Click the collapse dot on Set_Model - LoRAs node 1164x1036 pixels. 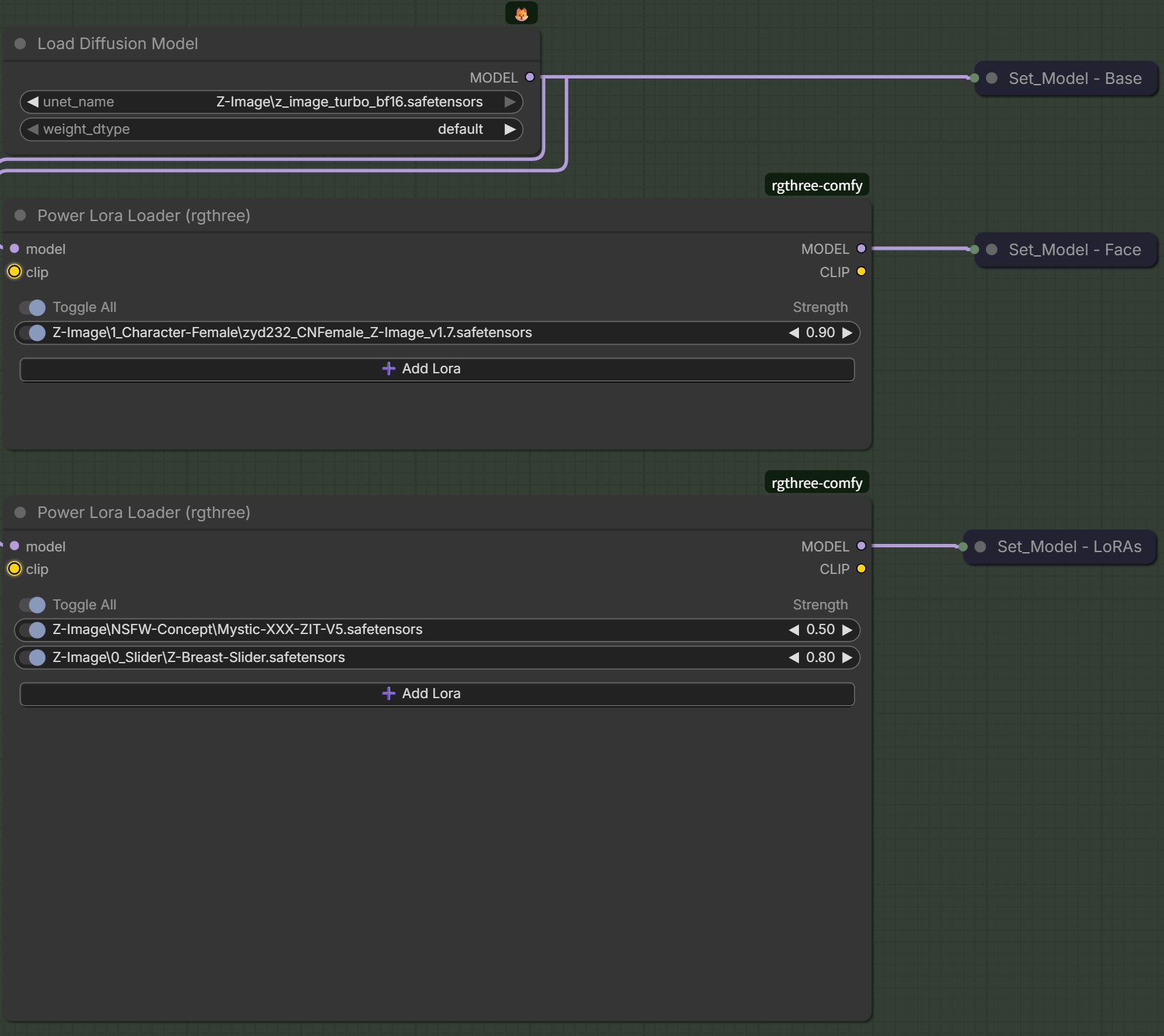pos(980,547)
